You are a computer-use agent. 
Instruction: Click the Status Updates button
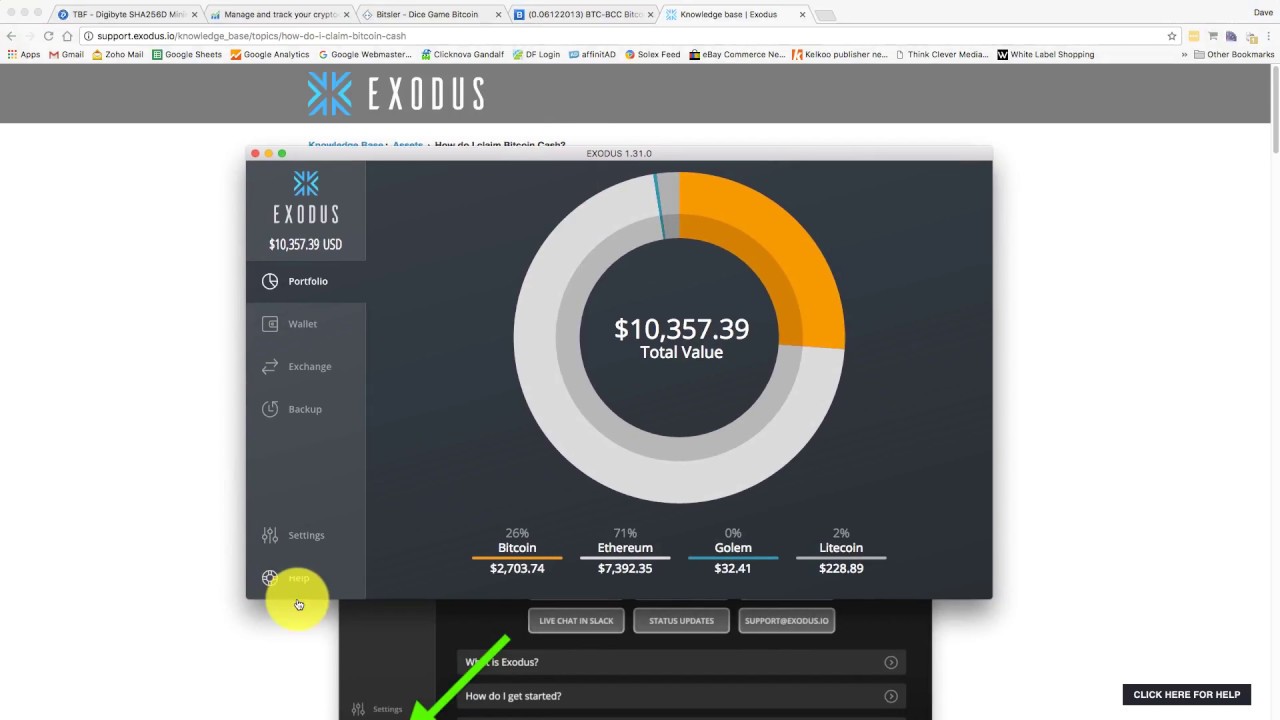click(681, 621)
